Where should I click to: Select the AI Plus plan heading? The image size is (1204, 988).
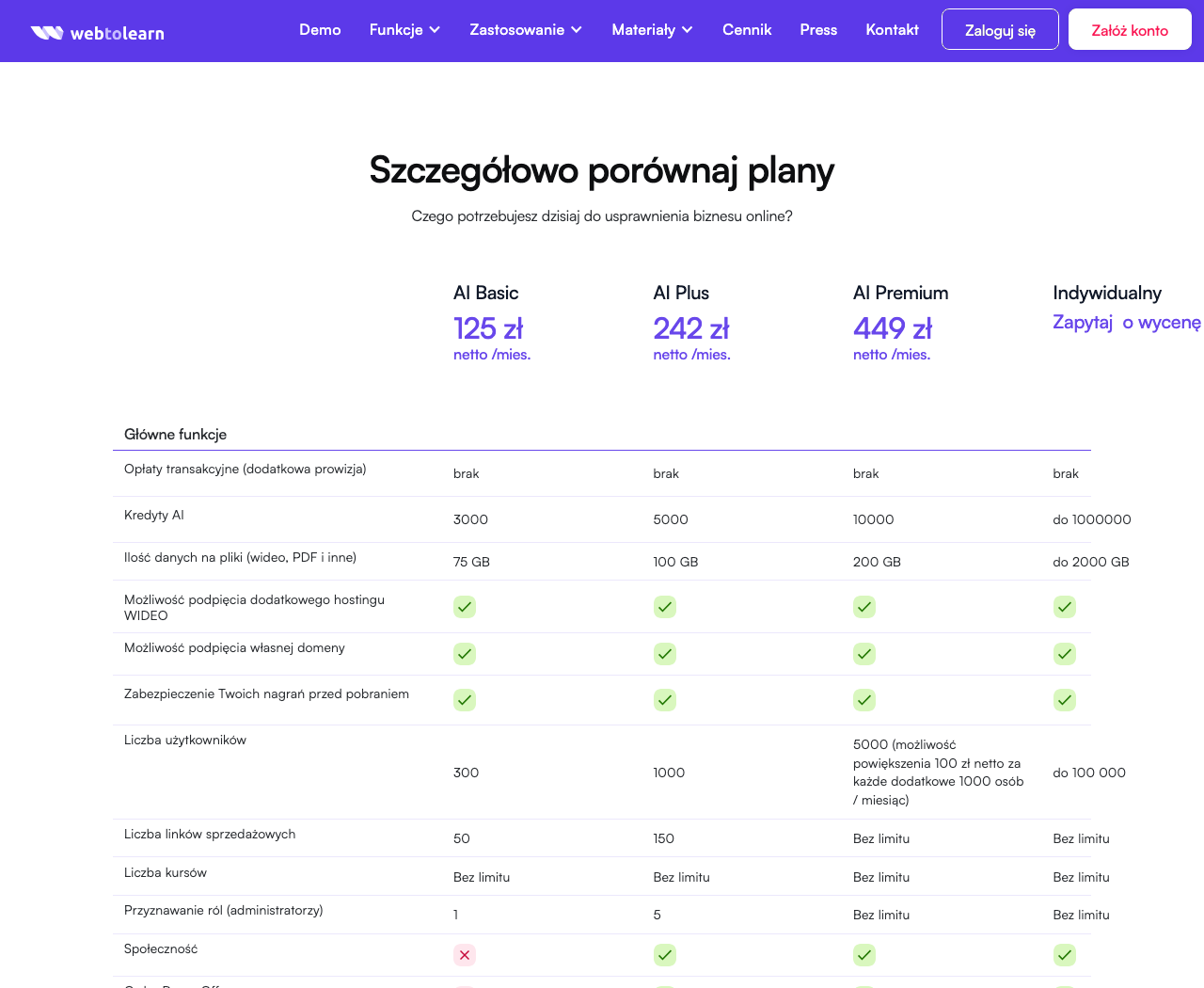(681, 293)
